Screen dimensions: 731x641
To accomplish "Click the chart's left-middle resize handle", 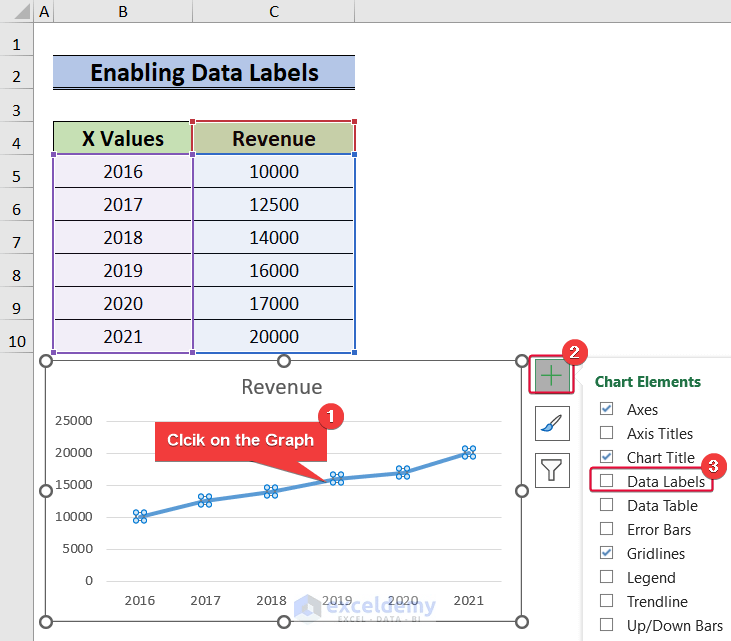I will pyautogui.click(x=46, y=491).
